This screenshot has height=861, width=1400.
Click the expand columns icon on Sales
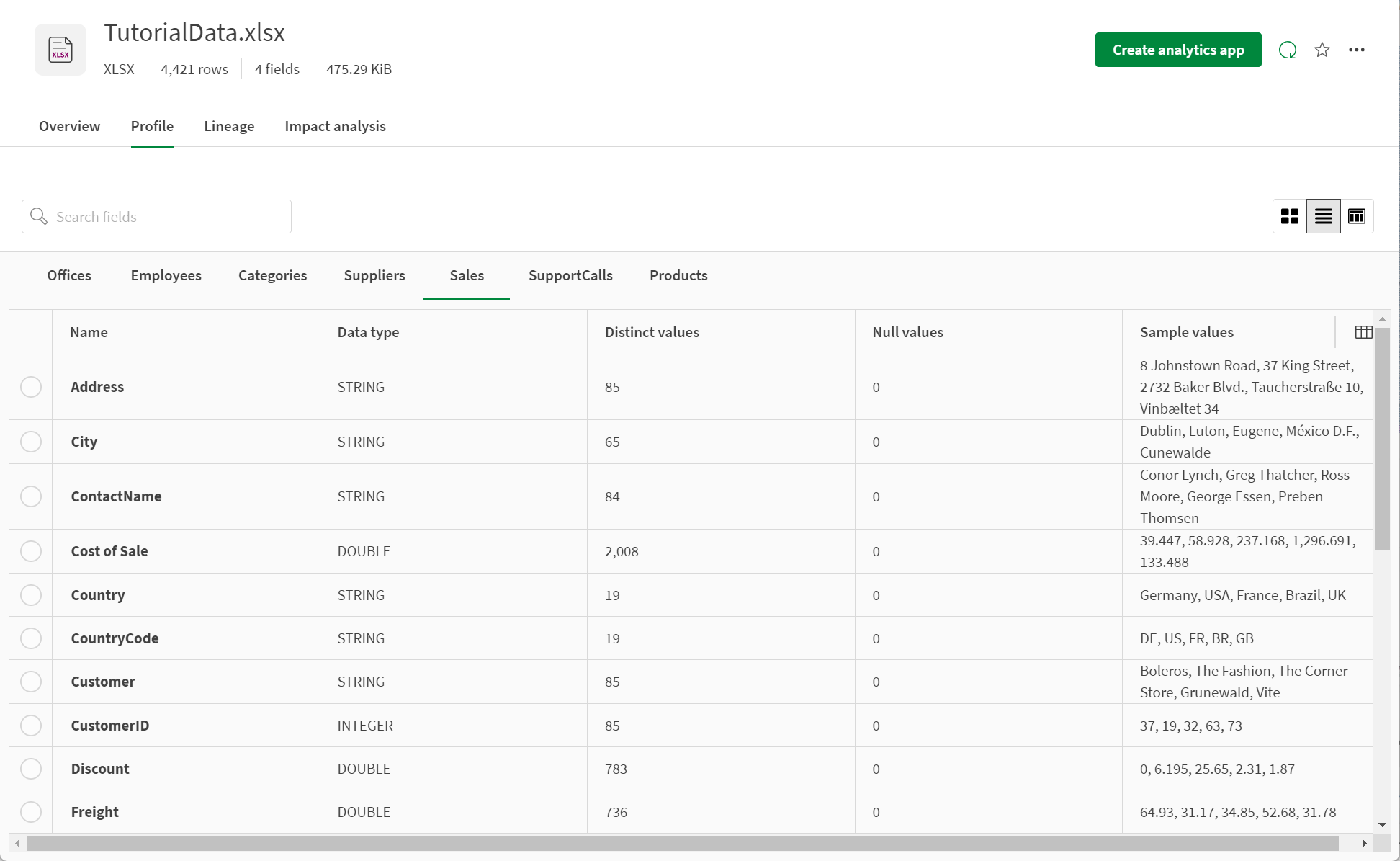point(1363,332)
